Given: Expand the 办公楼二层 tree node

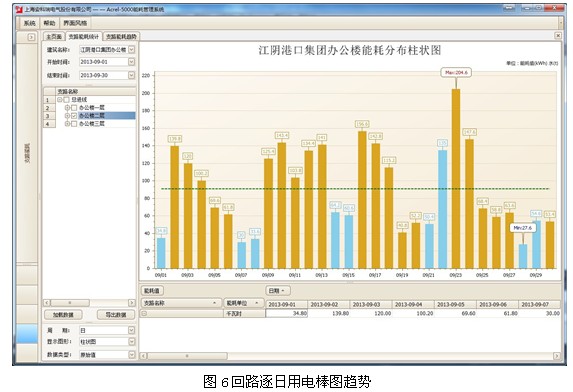Looking at the screenshot, I should click(x=67, y=116).
